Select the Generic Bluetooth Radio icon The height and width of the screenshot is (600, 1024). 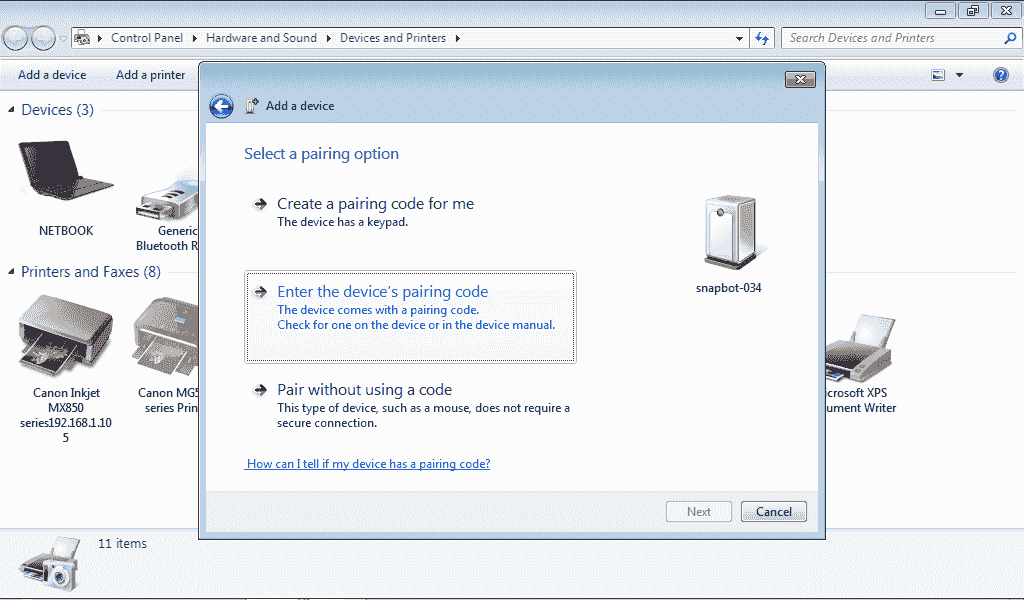tap(167, 199)
